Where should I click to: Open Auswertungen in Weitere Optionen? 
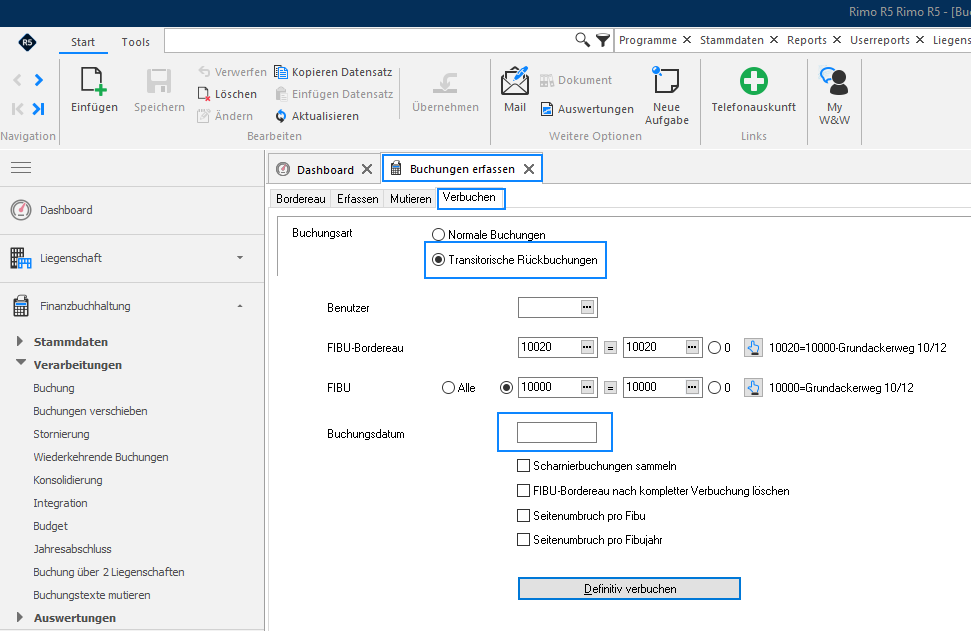pyautogui.click(x=587, y=109)
